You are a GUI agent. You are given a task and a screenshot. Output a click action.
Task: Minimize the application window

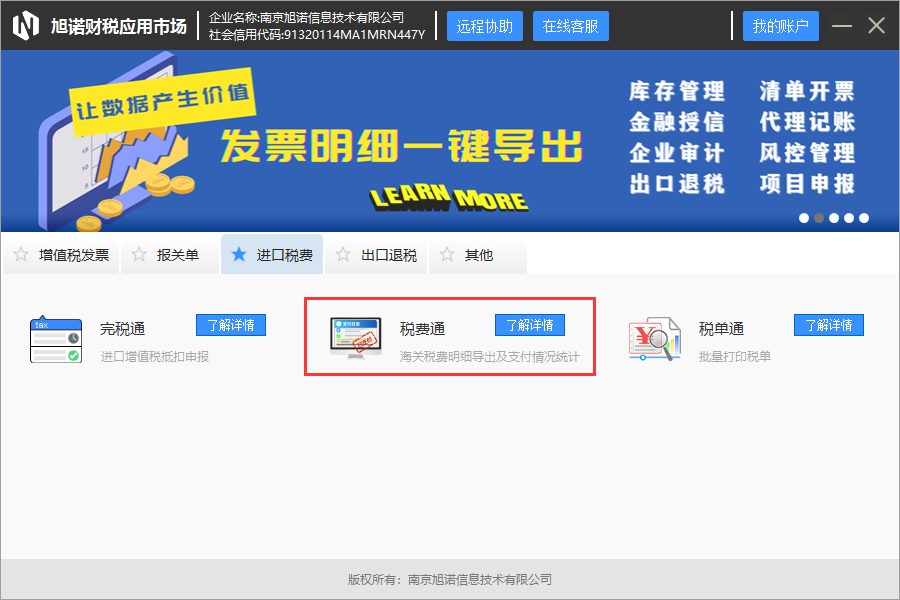click(x=841, y=26)
